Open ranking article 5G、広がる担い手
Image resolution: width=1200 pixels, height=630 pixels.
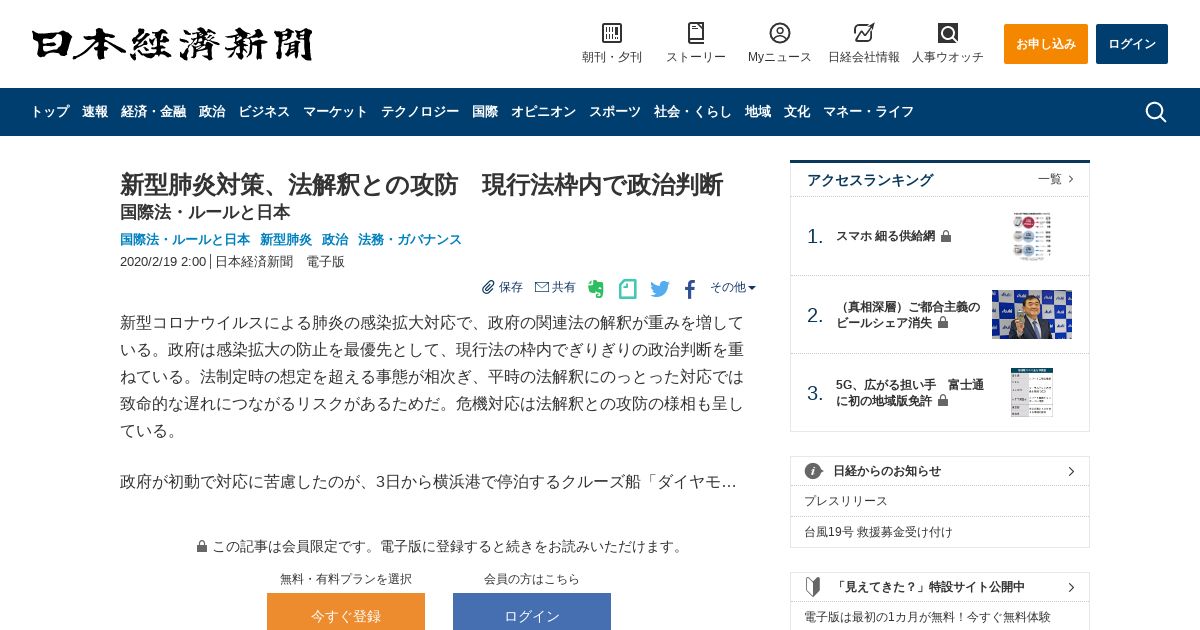[910, 392]
